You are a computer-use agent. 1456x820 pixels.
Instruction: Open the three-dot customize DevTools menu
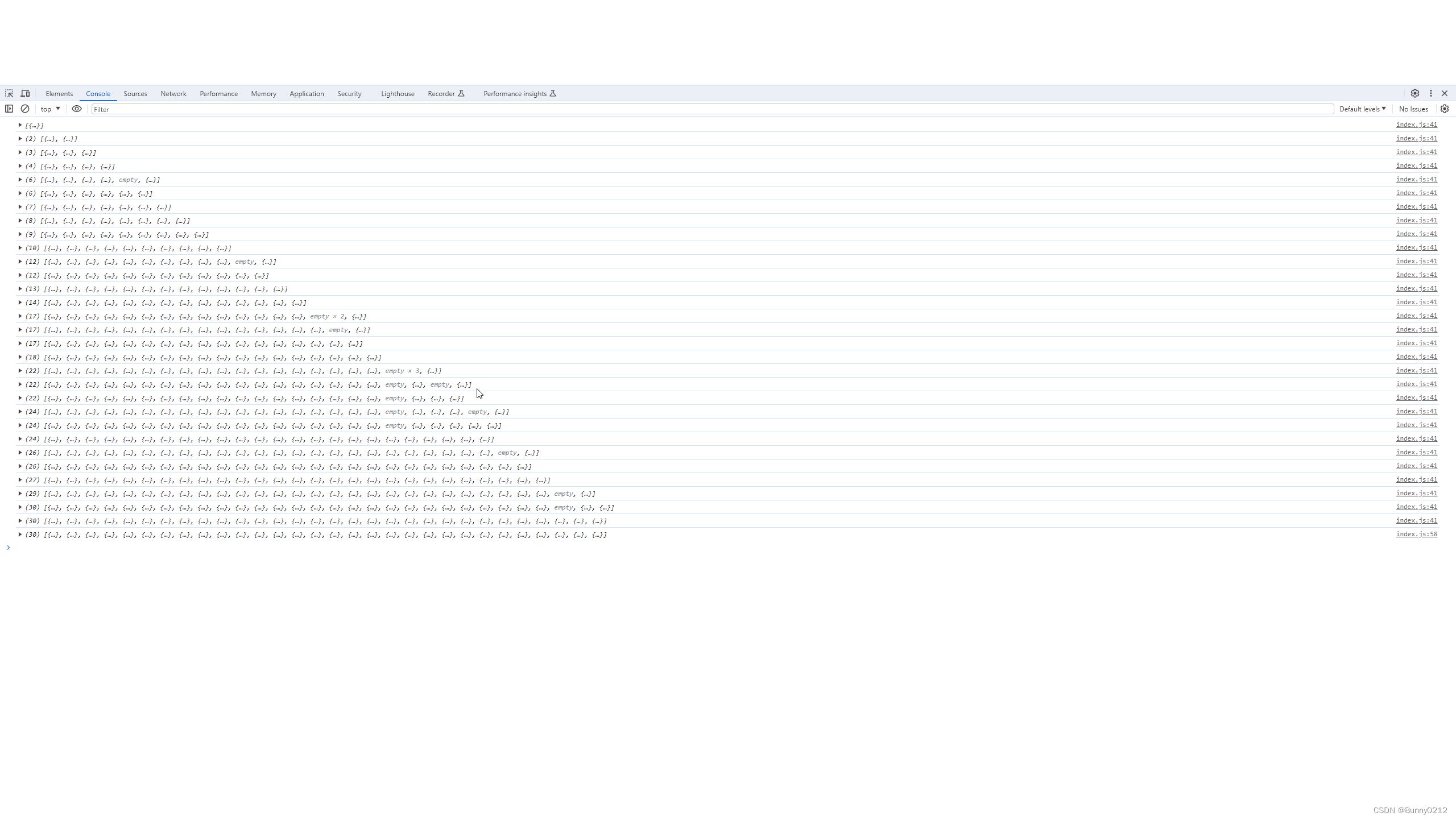[1430, 93]
